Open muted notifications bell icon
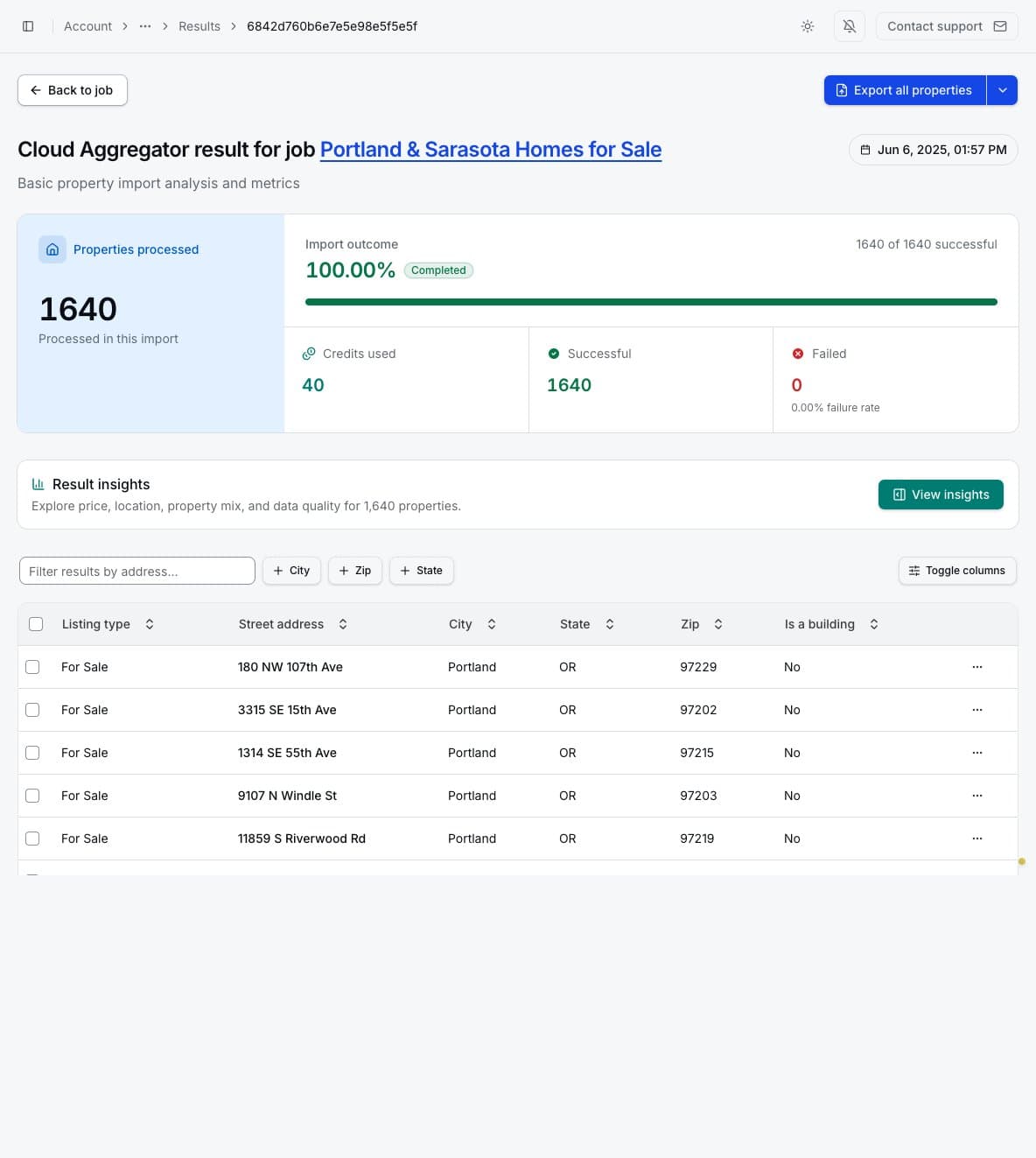The width and height of the screenshot is (1036, 1158). [850, 26]
